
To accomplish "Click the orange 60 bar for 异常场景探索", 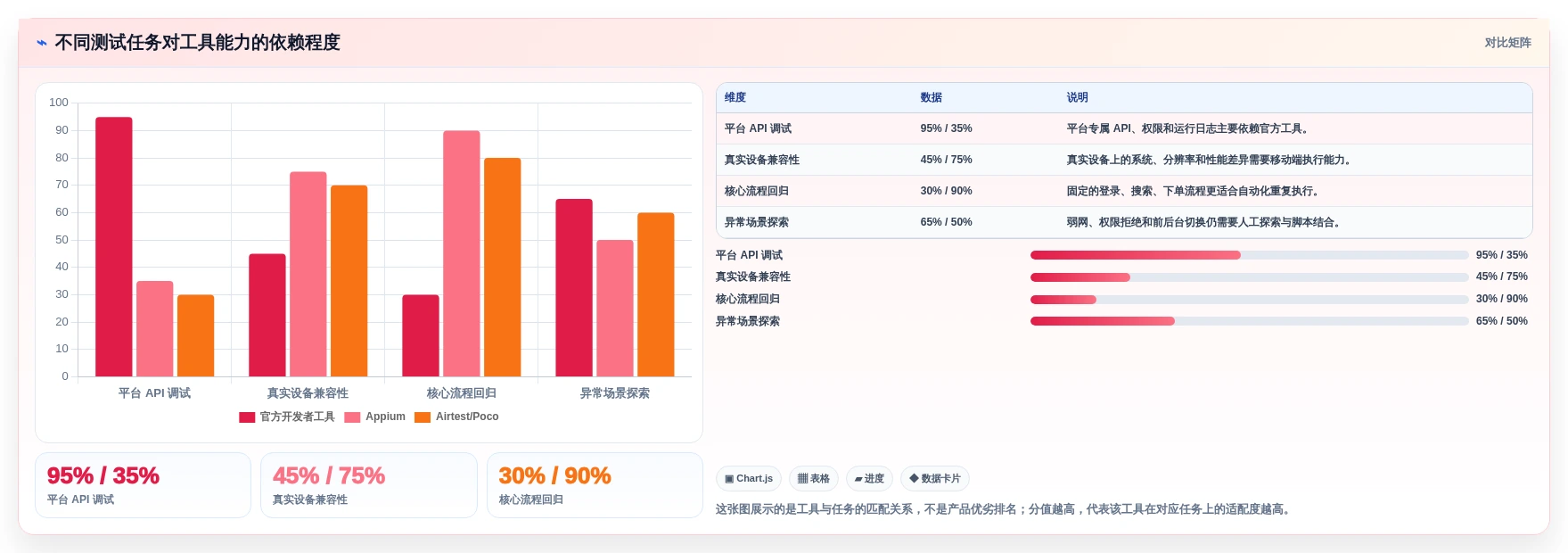I will pyautogui.click(x=656, y=294).
